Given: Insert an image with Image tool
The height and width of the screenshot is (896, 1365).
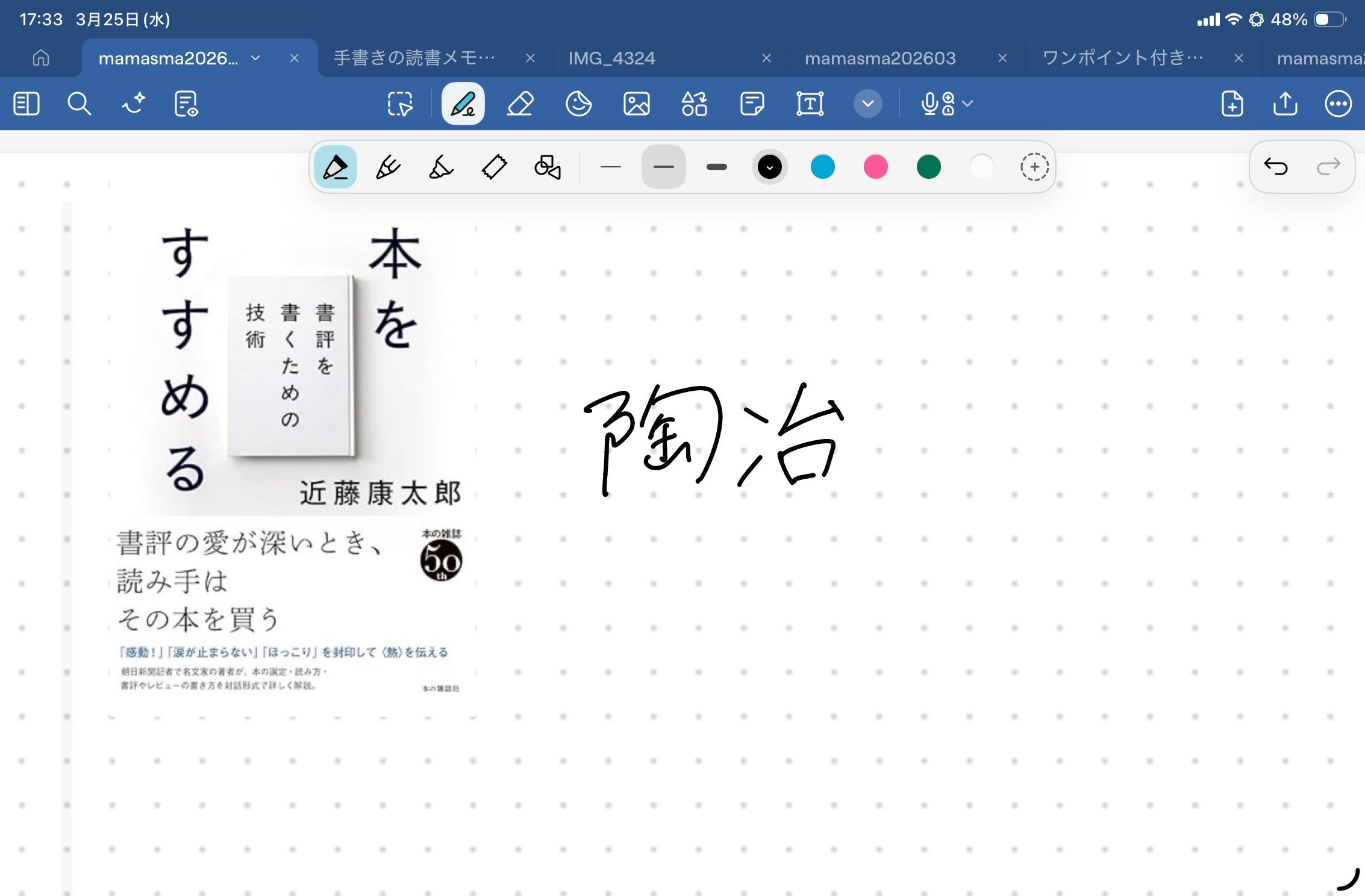Looking at the screenshot, I should [x=636, y=104].
